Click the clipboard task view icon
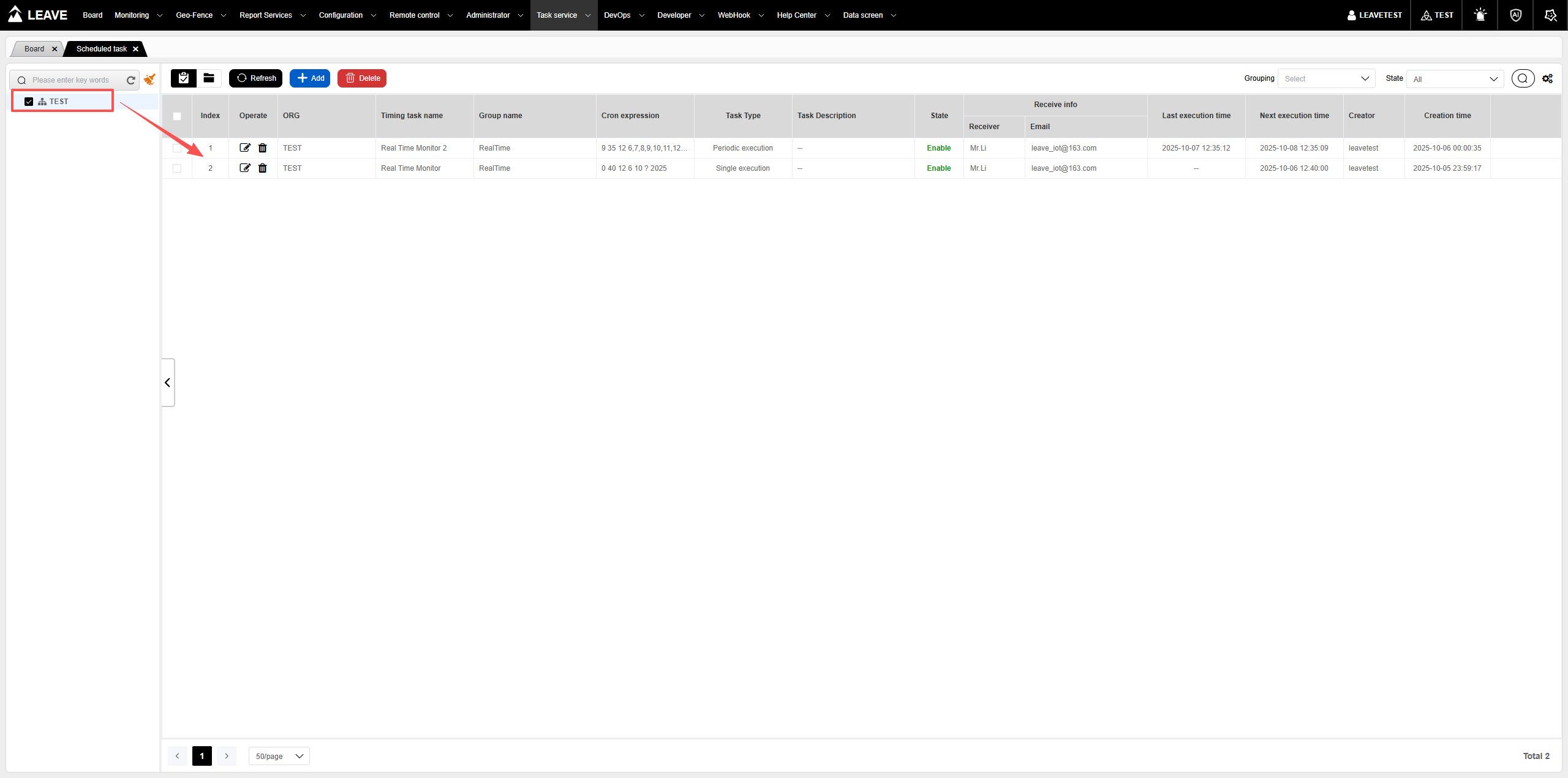This screenshot has width=1568, height=778. point(183,78)
